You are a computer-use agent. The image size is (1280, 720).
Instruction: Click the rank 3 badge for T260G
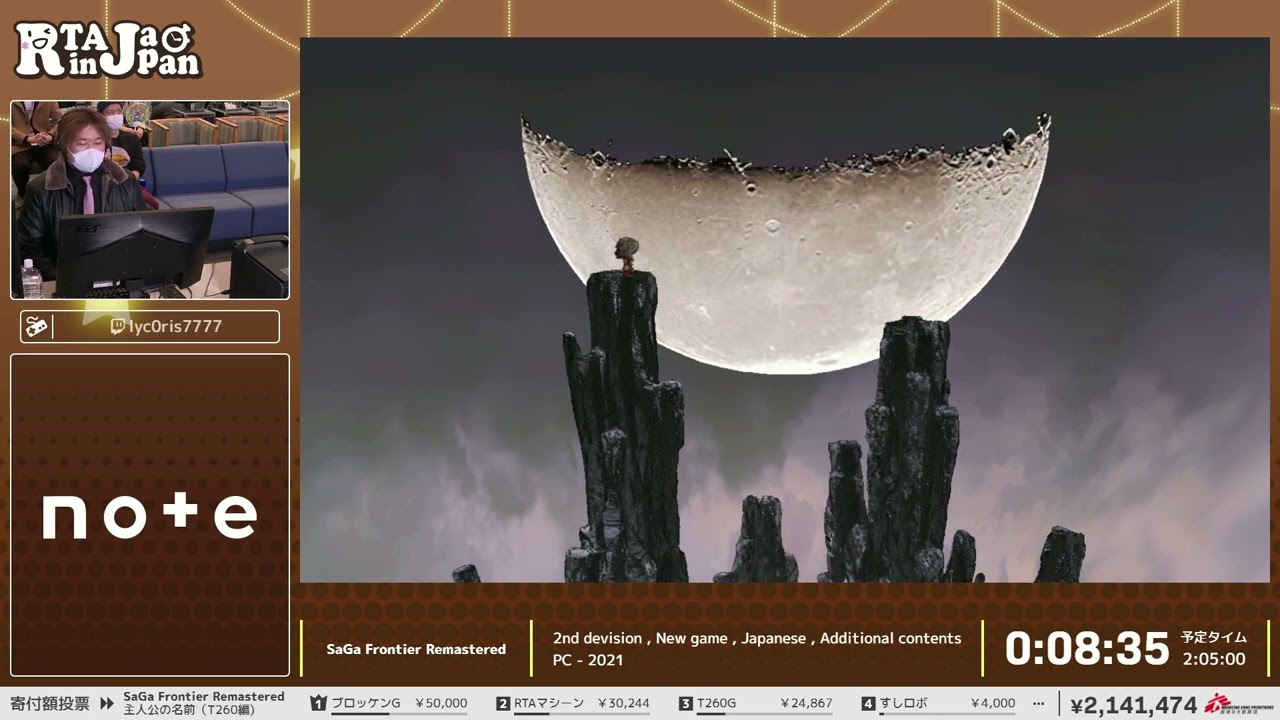point(685,704)
